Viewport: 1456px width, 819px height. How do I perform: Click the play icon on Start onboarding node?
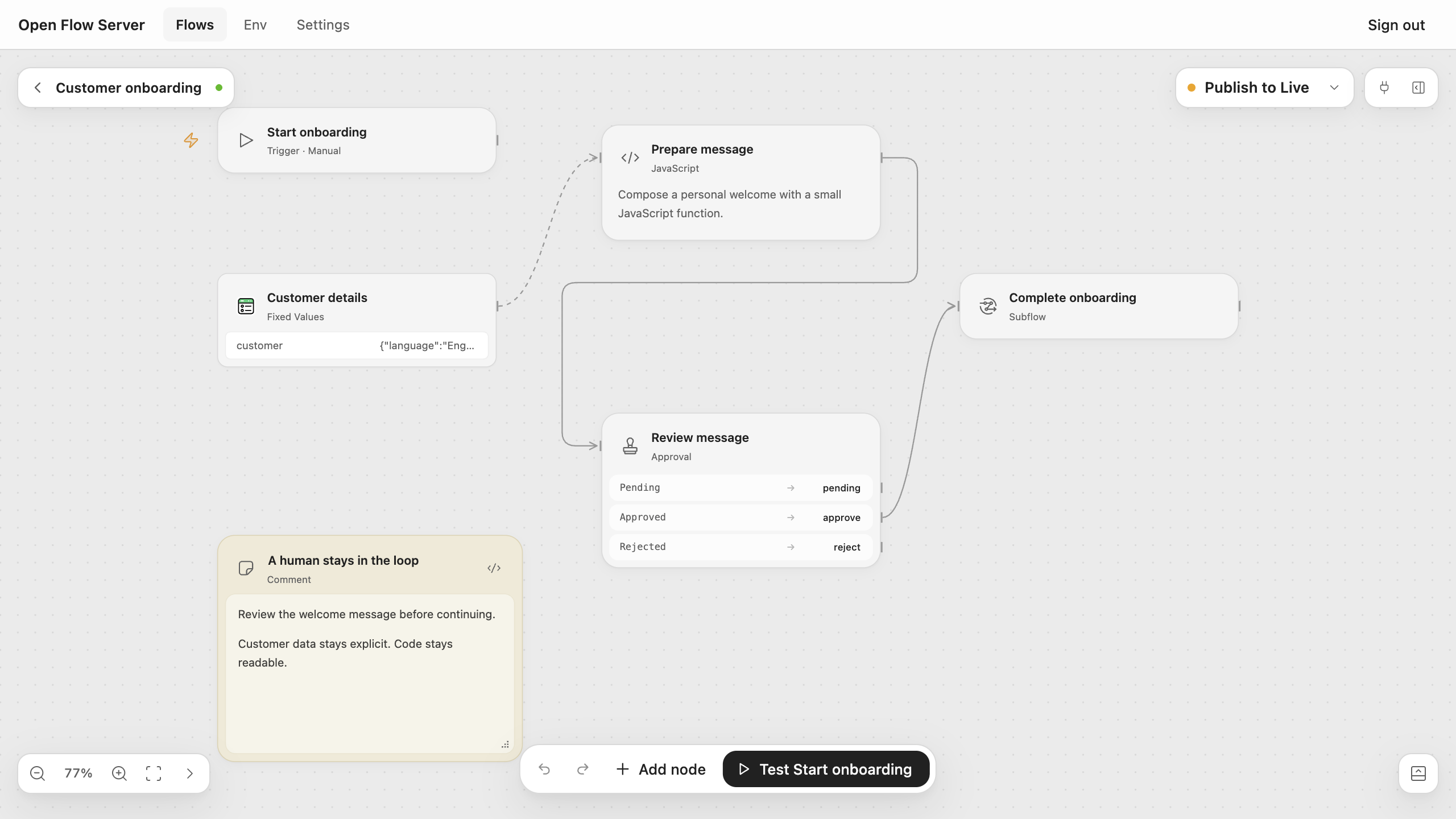pyautogui.click(x=246, y=140)
